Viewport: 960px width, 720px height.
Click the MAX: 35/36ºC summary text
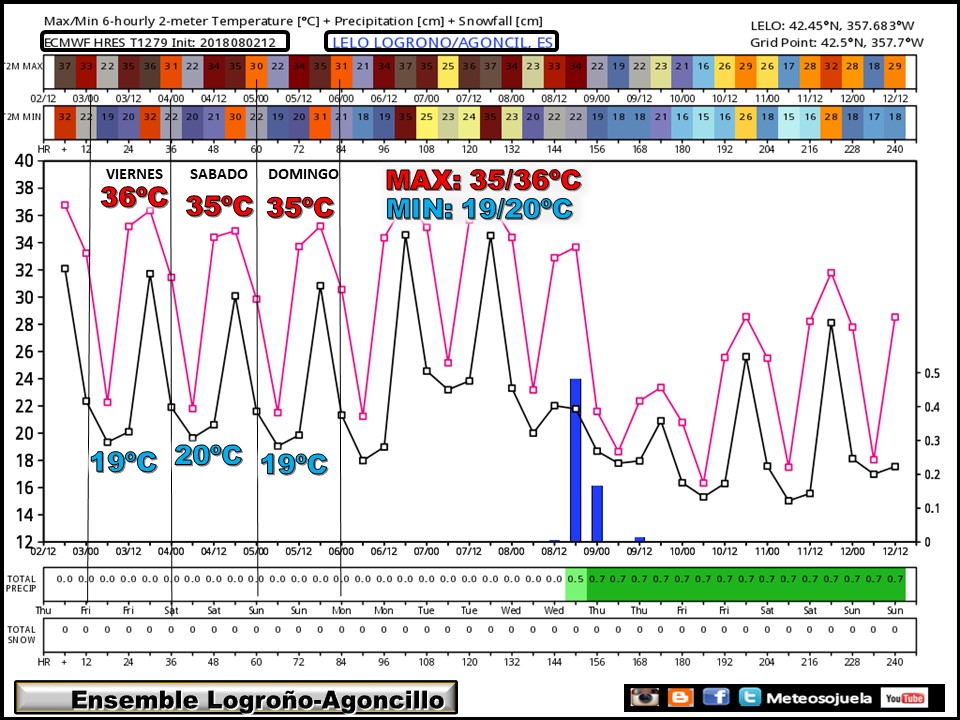[483, 180]
